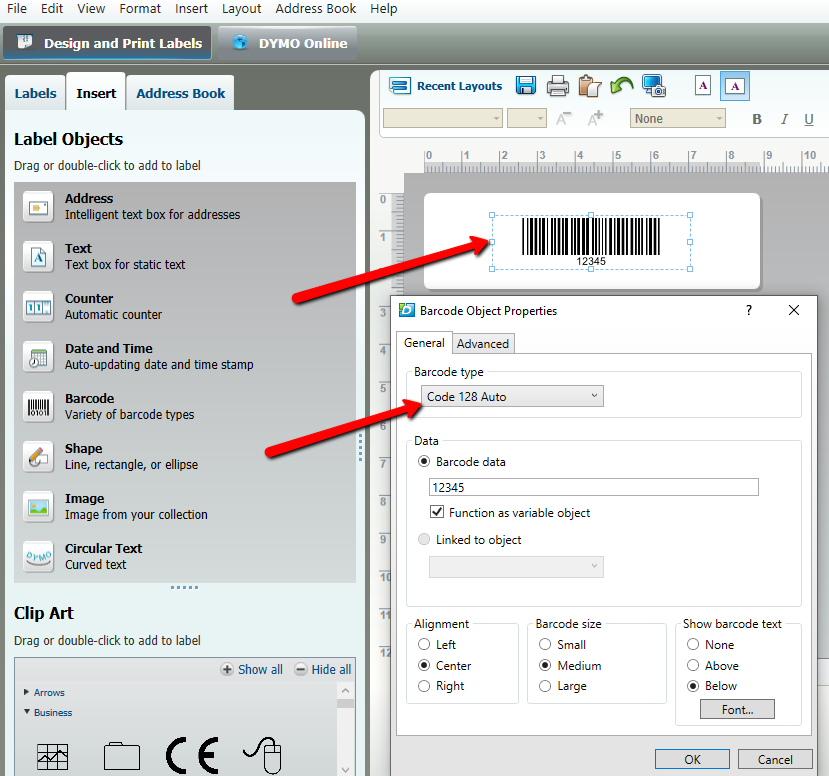Click the Text label object icon

click(x=38, y=257)
